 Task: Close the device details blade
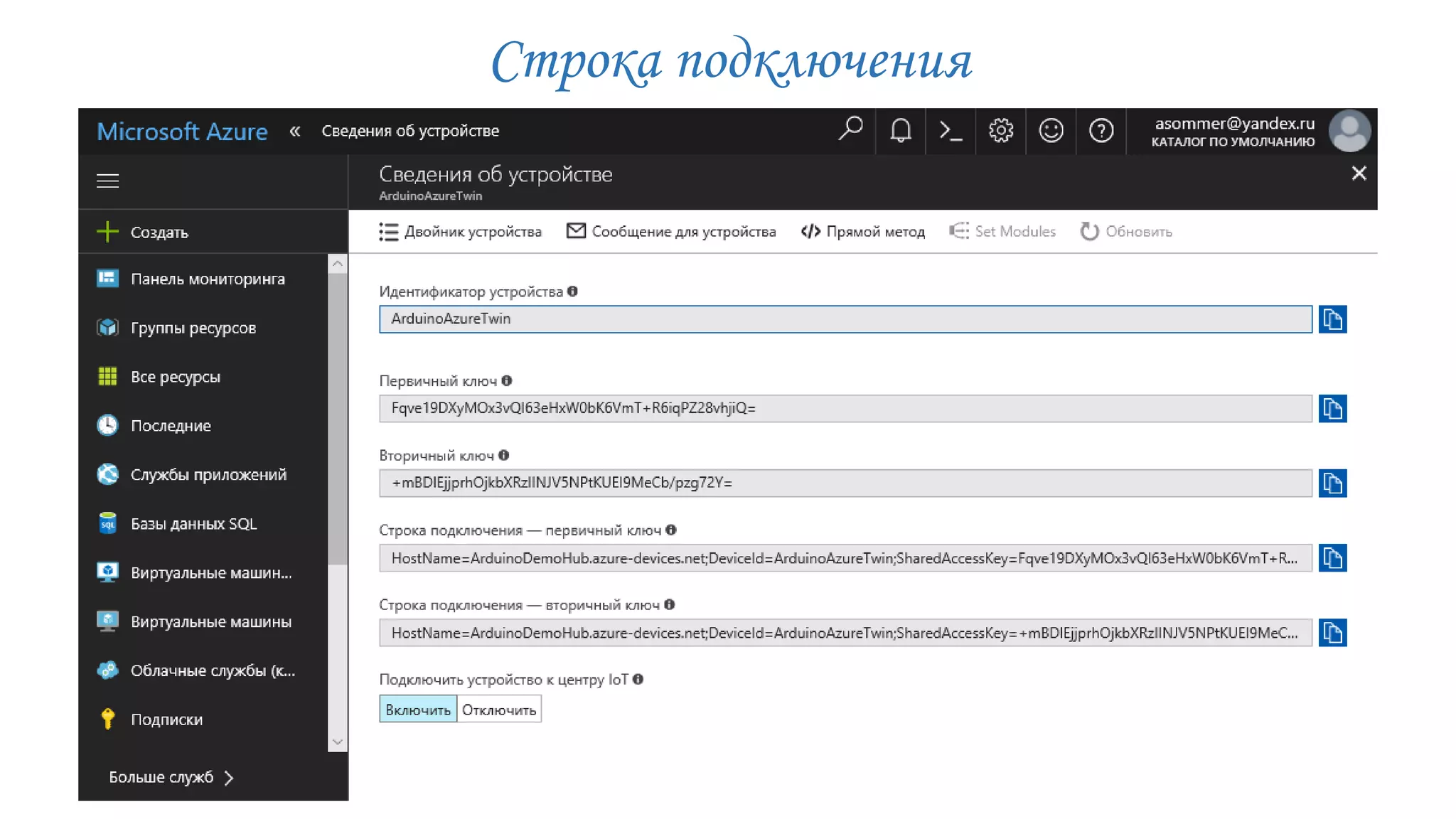pos(1359,173)
